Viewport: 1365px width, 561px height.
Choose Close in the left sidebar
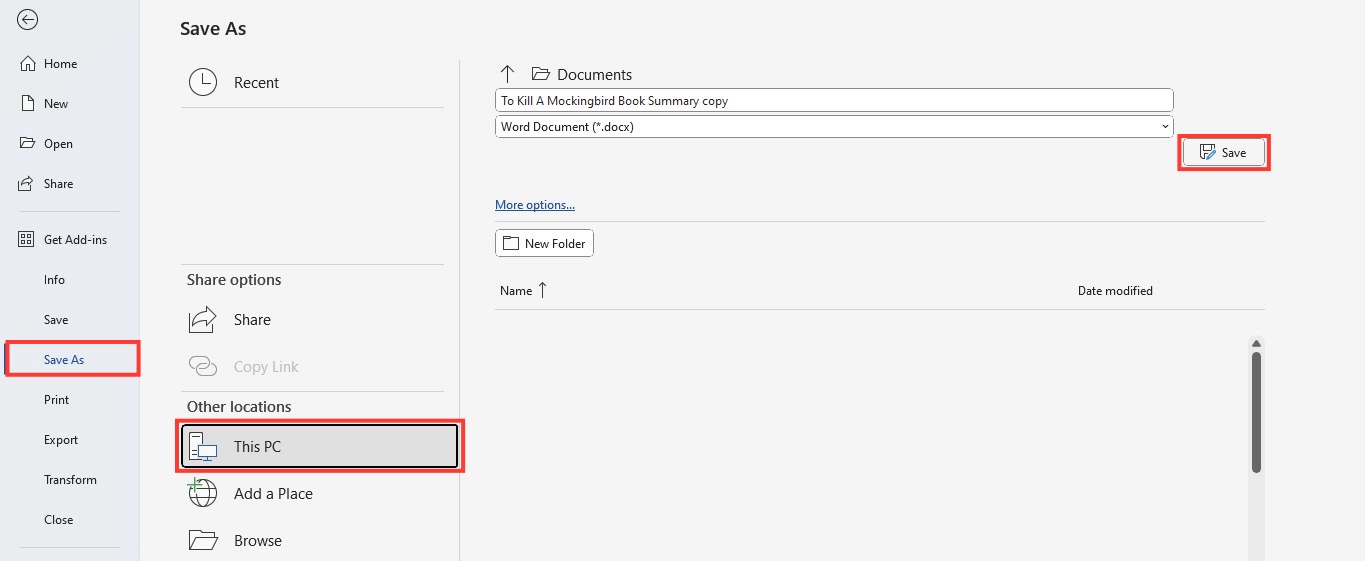(59, 520)
